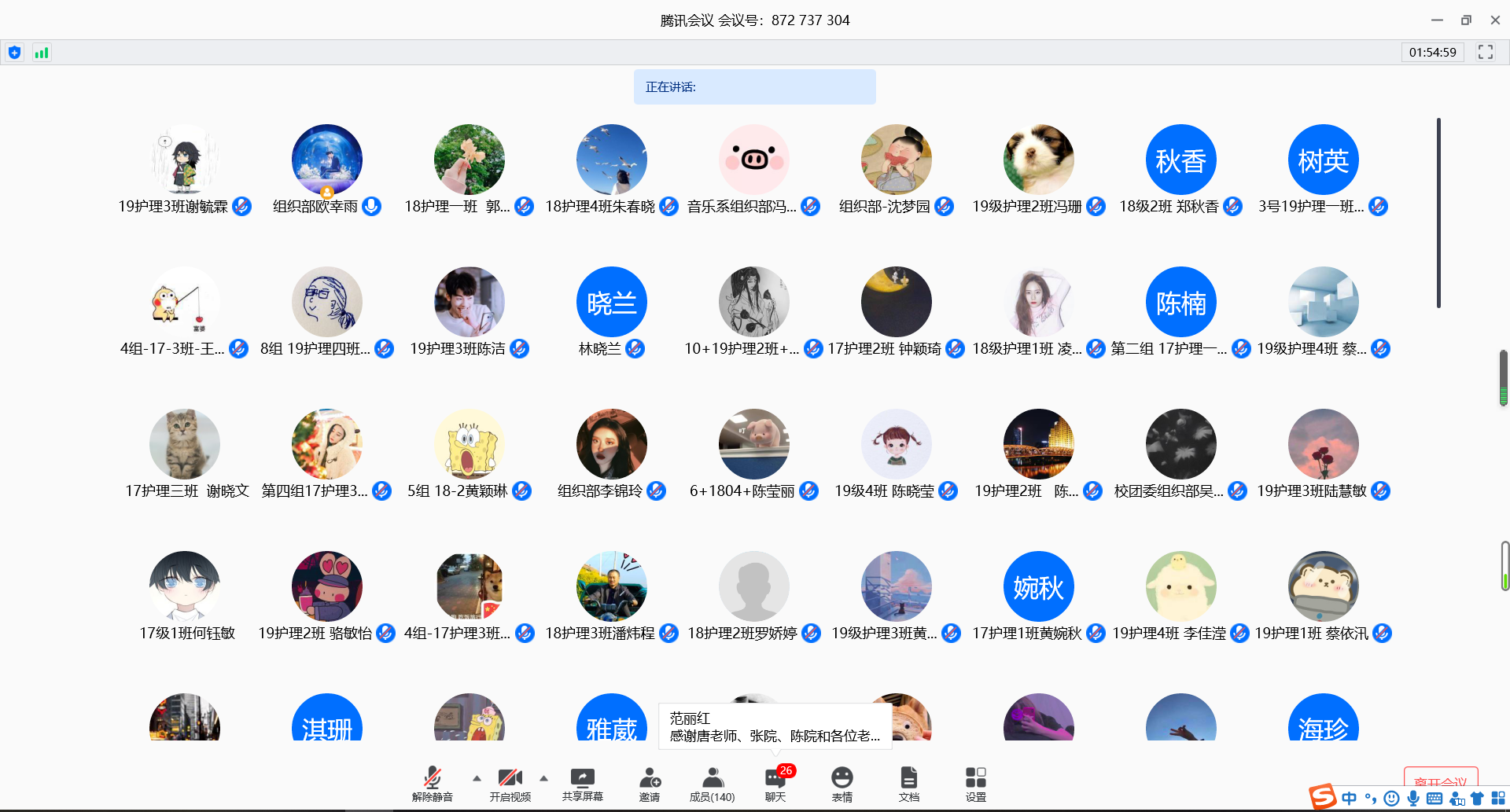Viewport: 1510px width, 812px height.
Task: Click the red leave meeting button
Action: coord(1440,781)
